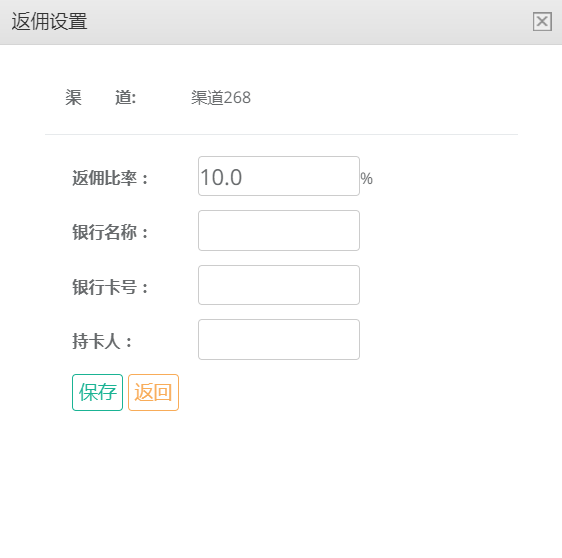Close the 返佣设置 dialog with the X icon
The image size is (562, 558).
[x=542, y=22]
